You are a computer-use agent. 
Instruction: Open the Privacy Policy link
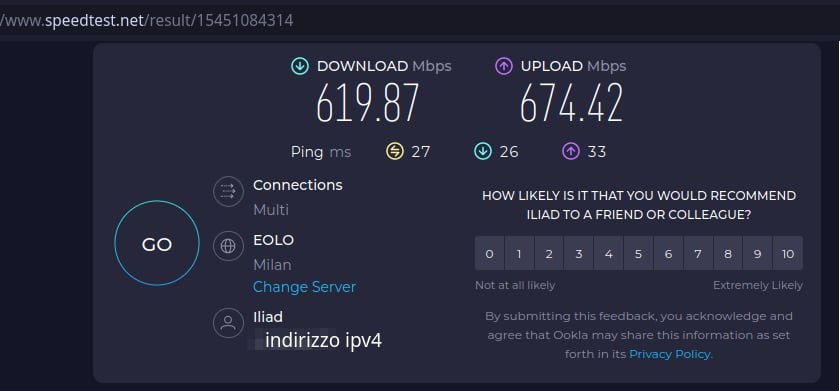(671, 354)
